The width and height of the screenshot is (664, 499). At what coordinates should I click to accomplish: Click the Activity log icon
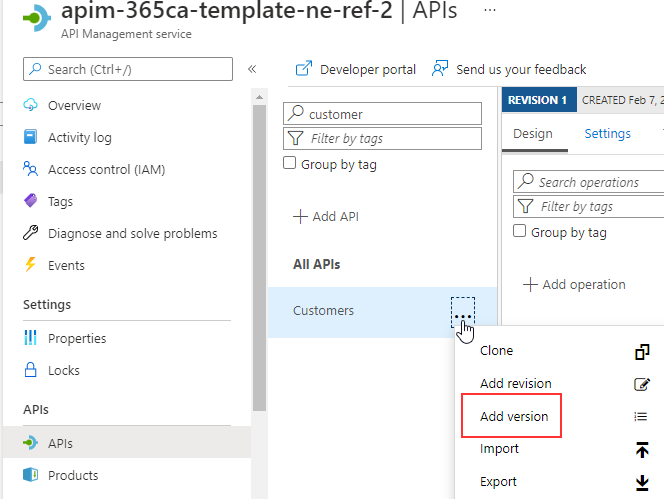[30, 137]
